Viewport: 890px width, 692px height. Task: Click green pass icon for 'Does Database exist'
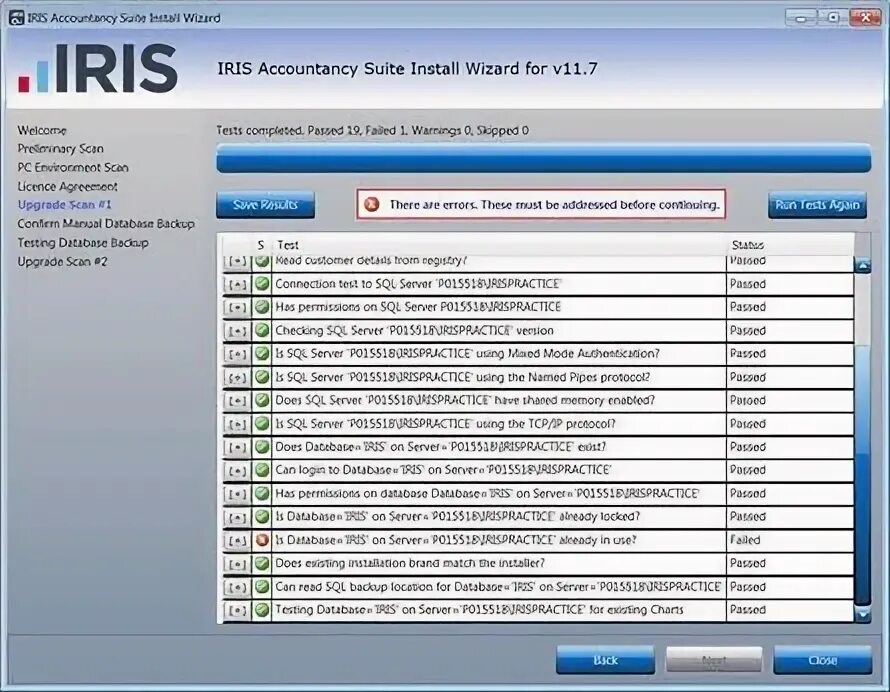[262, 446]
